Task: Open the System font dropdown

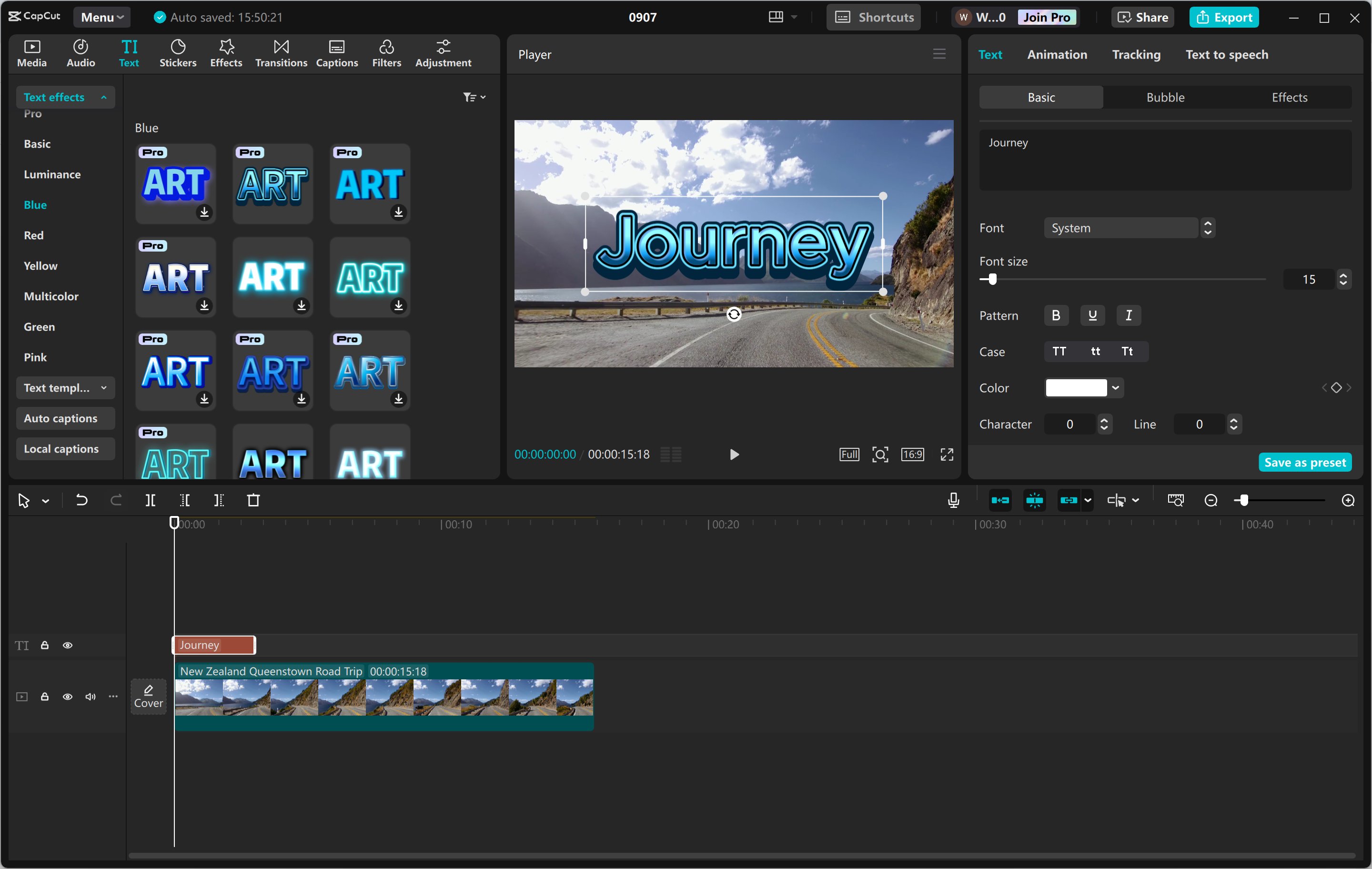Action: 1122,227
